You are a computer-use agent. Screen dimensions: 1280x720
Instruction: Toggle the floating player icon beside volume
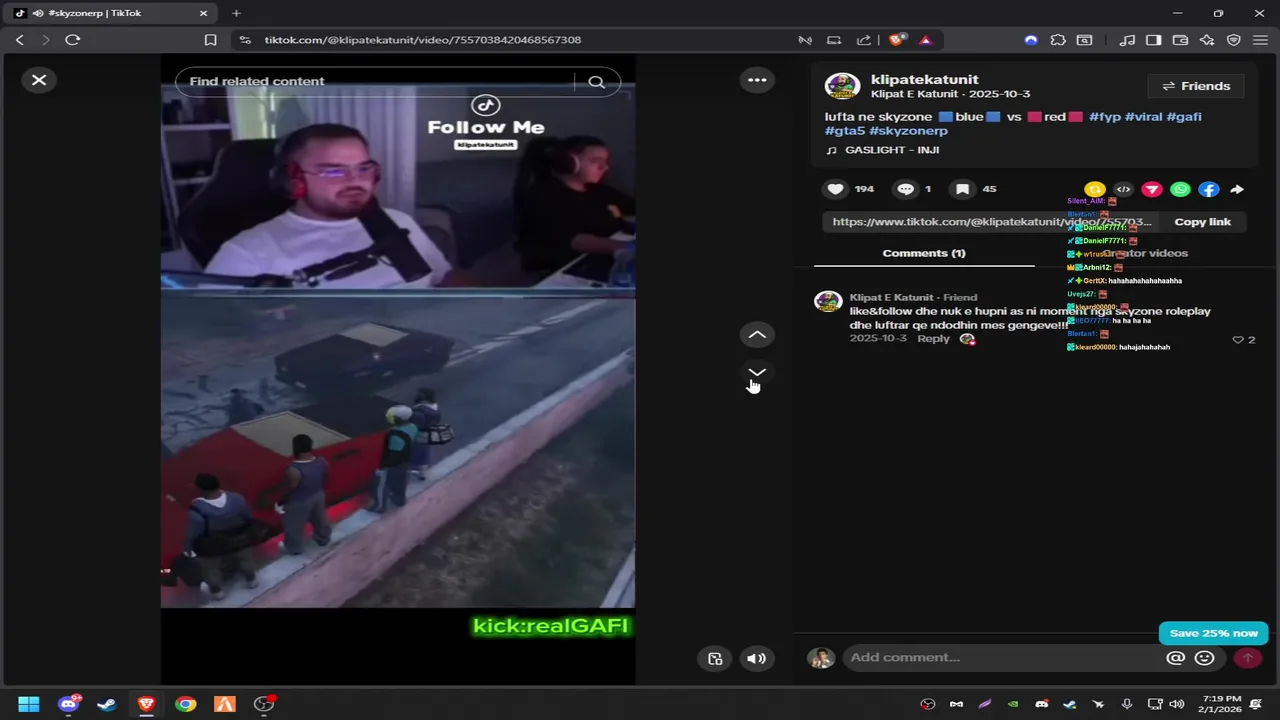[x=715, y=658]
